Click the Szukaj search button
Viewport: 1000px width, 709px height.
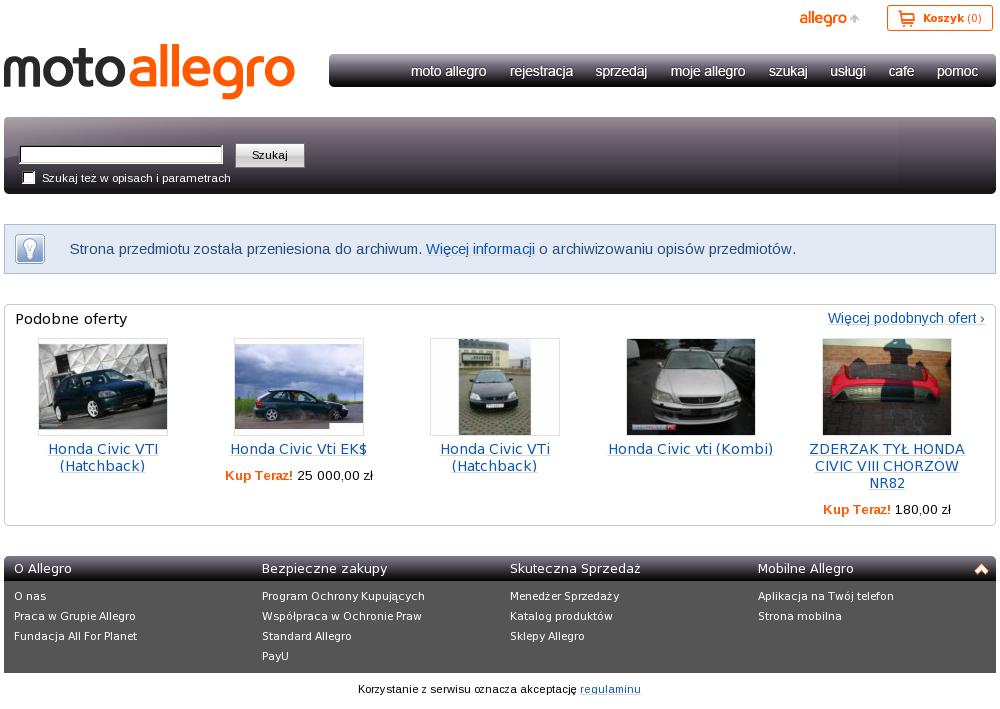(270, 155)
